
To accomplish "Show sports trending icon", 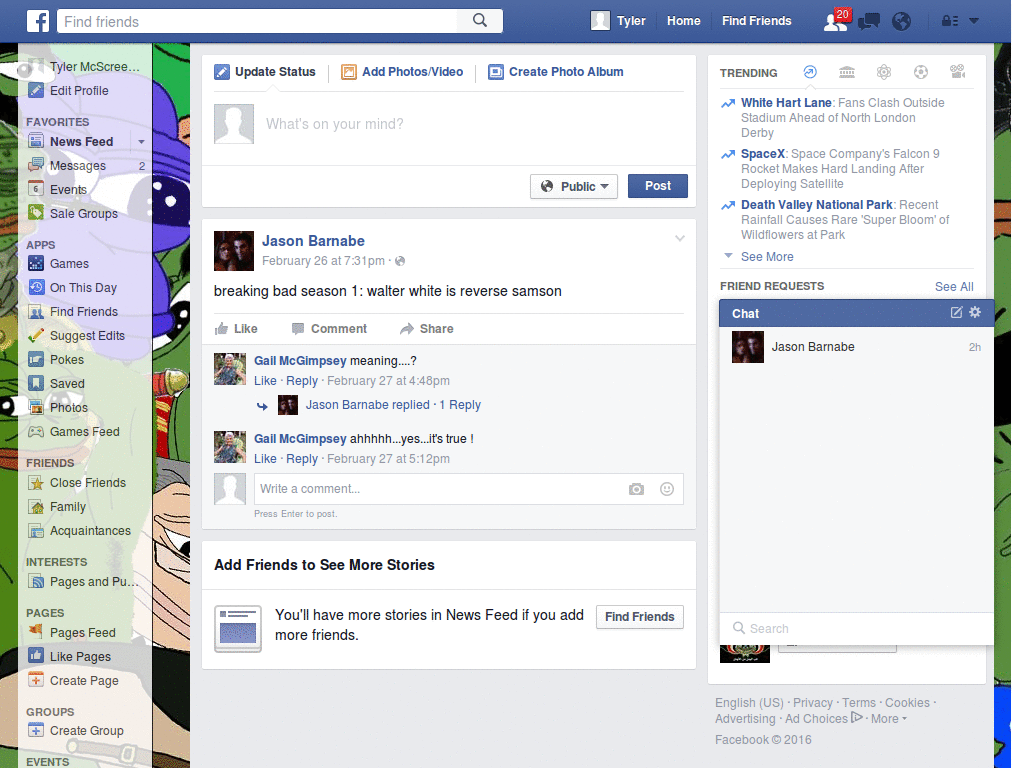I will [x=921, y=72].
